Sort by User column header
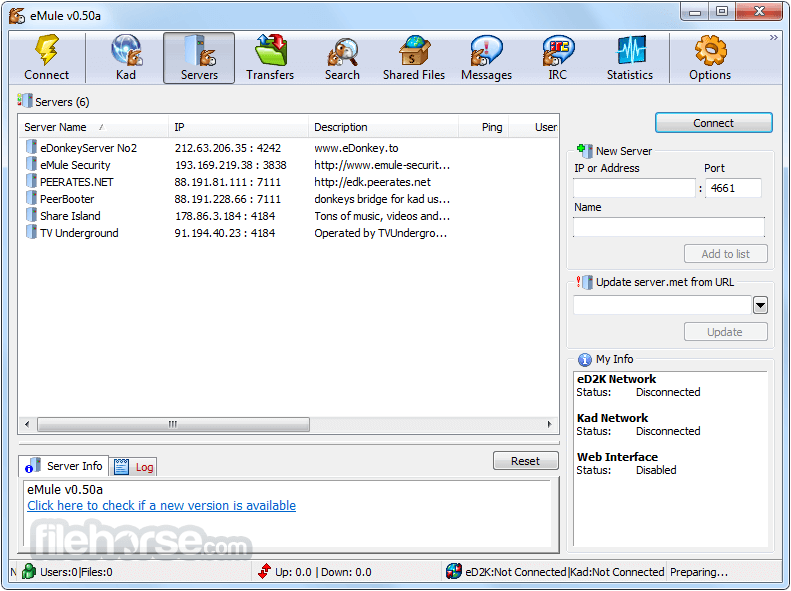This screenshot has height=591, width=791. click(534, 127)
